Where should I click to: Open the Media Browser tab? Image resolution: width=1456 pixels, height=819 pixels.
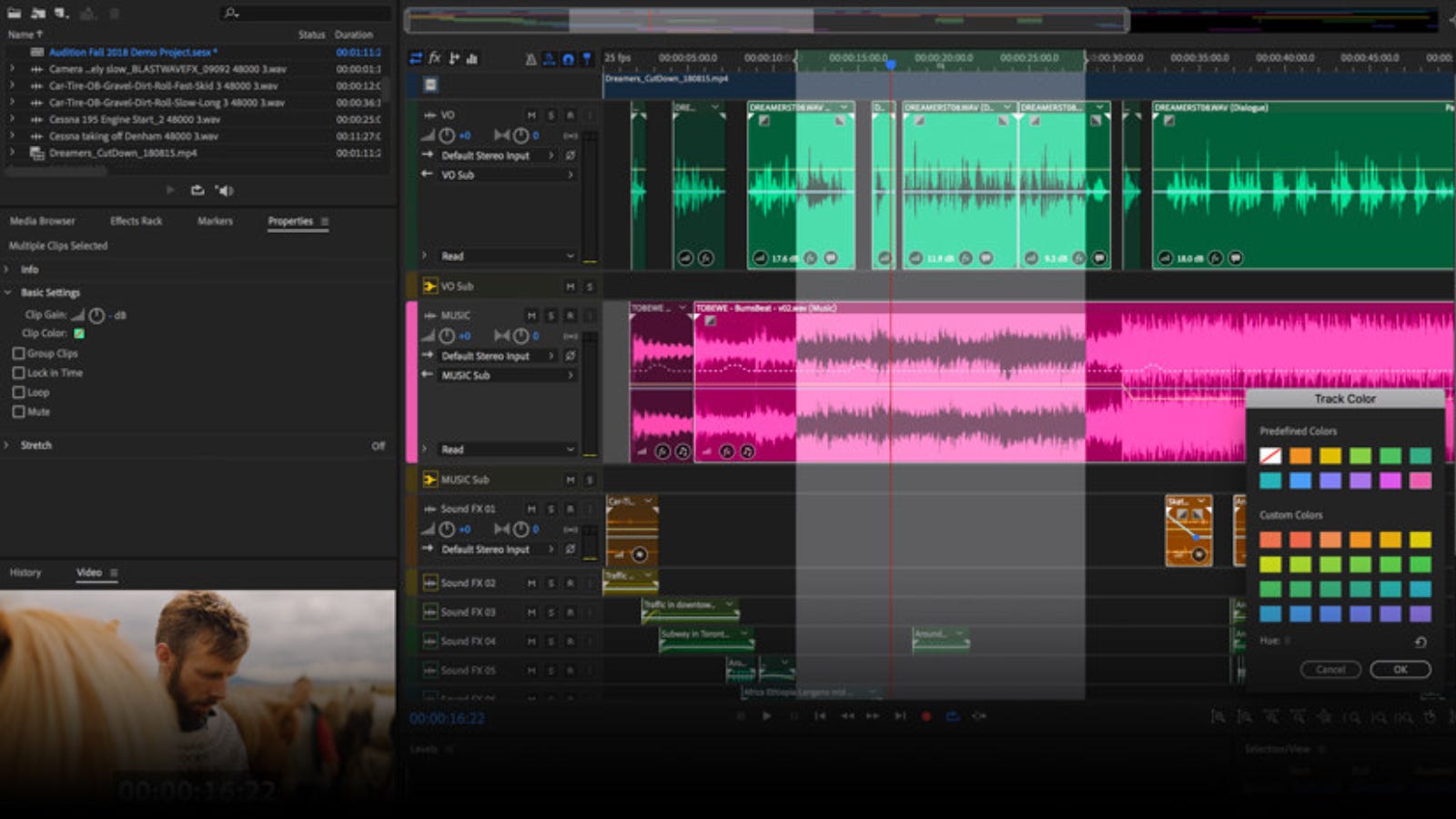42,221
